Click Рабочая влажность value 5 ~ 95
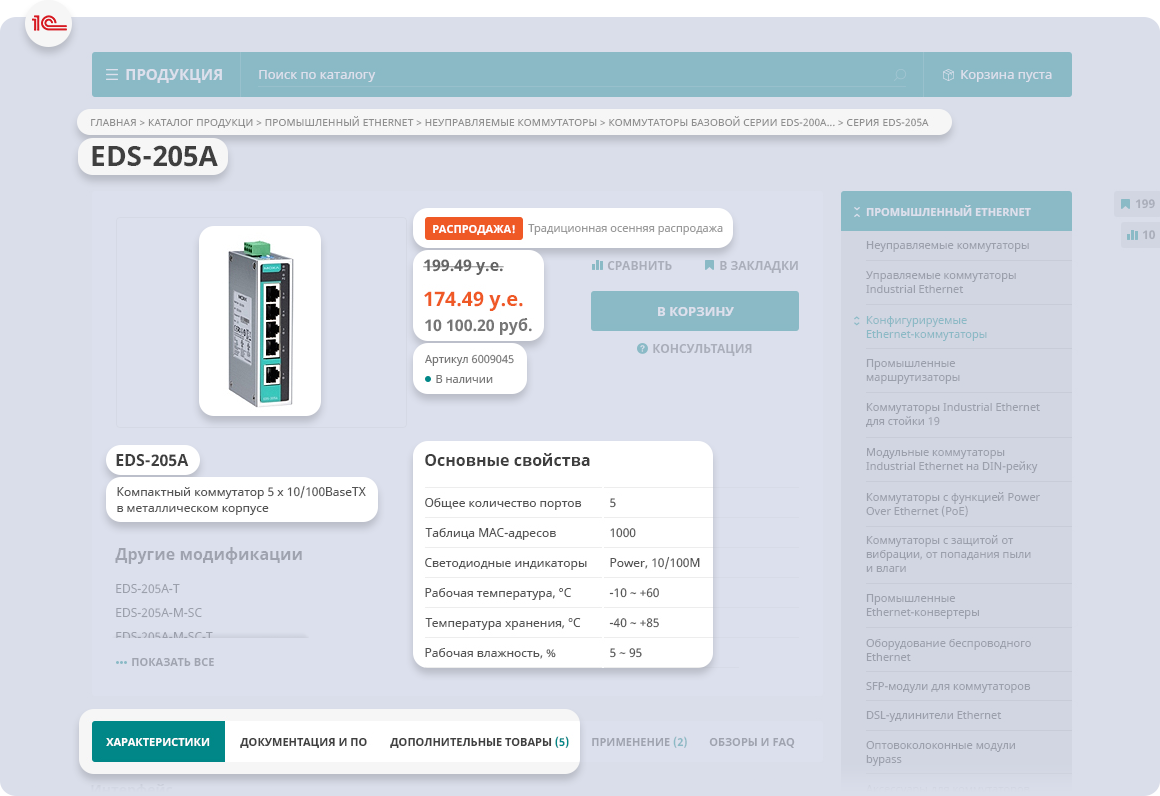 626,653
